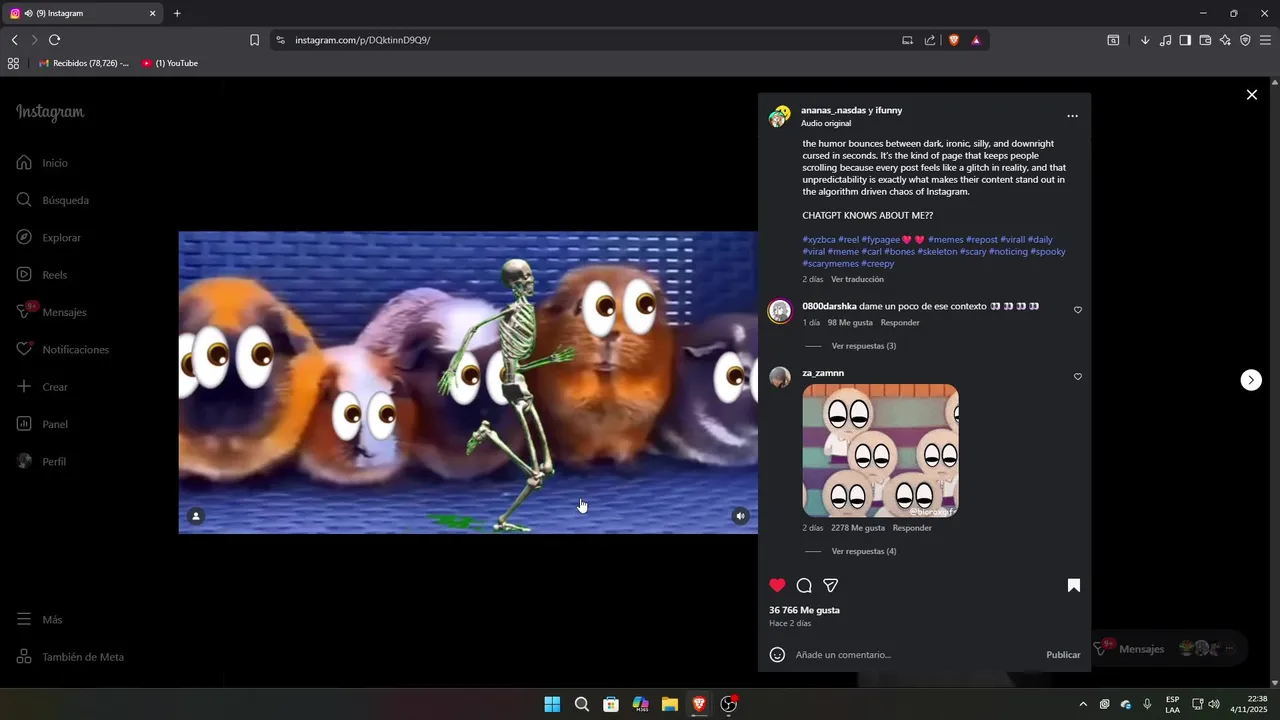The height and width of the screenshot is (720, 1280).
Task: Open Brave VPN shield icon
Action: [x=1245, y=40]
